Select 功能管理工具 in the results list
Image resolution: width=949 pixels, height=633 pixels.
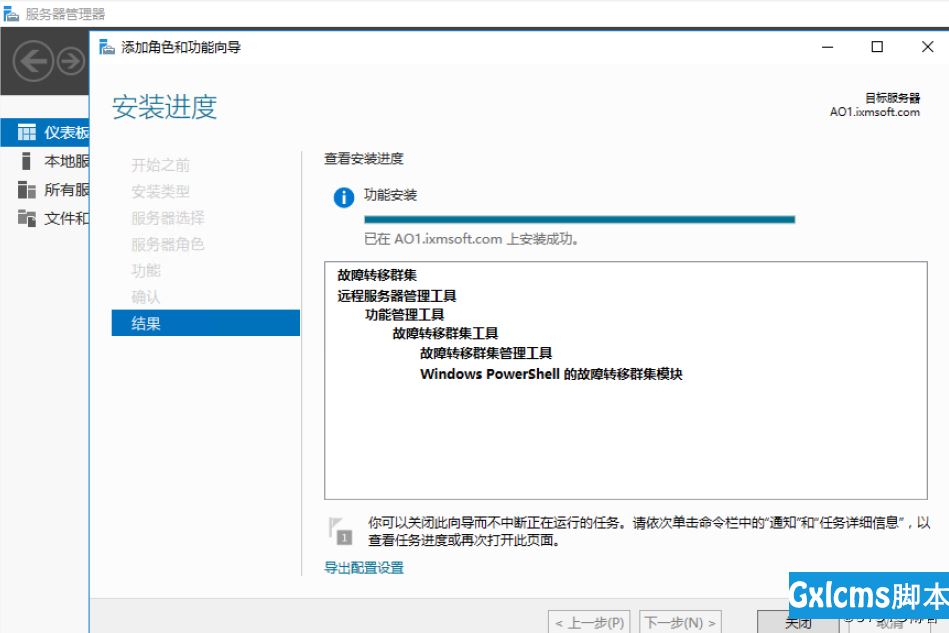pos(404,315)
